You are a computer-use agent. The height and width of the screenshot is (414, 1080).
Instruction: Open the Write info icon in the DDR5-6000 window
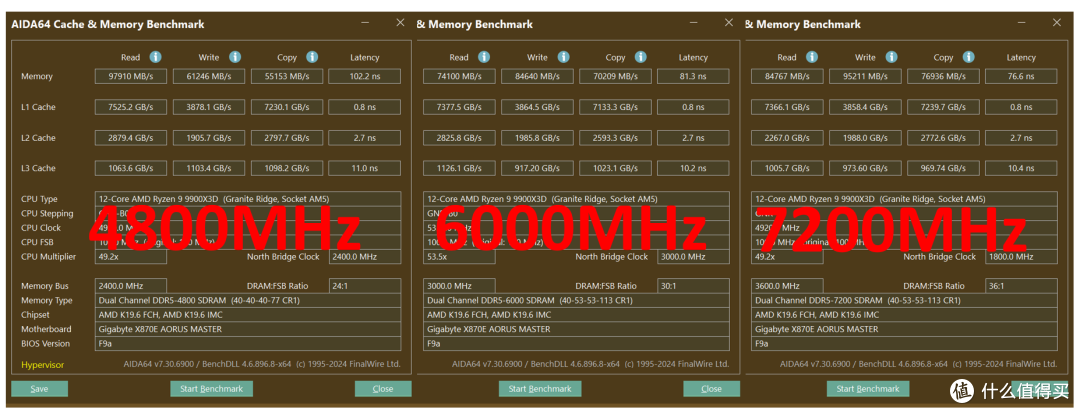563,57
